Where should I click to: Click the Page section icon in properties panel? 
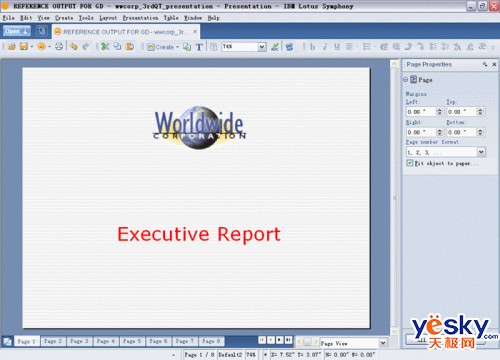(x=413, y=79)
